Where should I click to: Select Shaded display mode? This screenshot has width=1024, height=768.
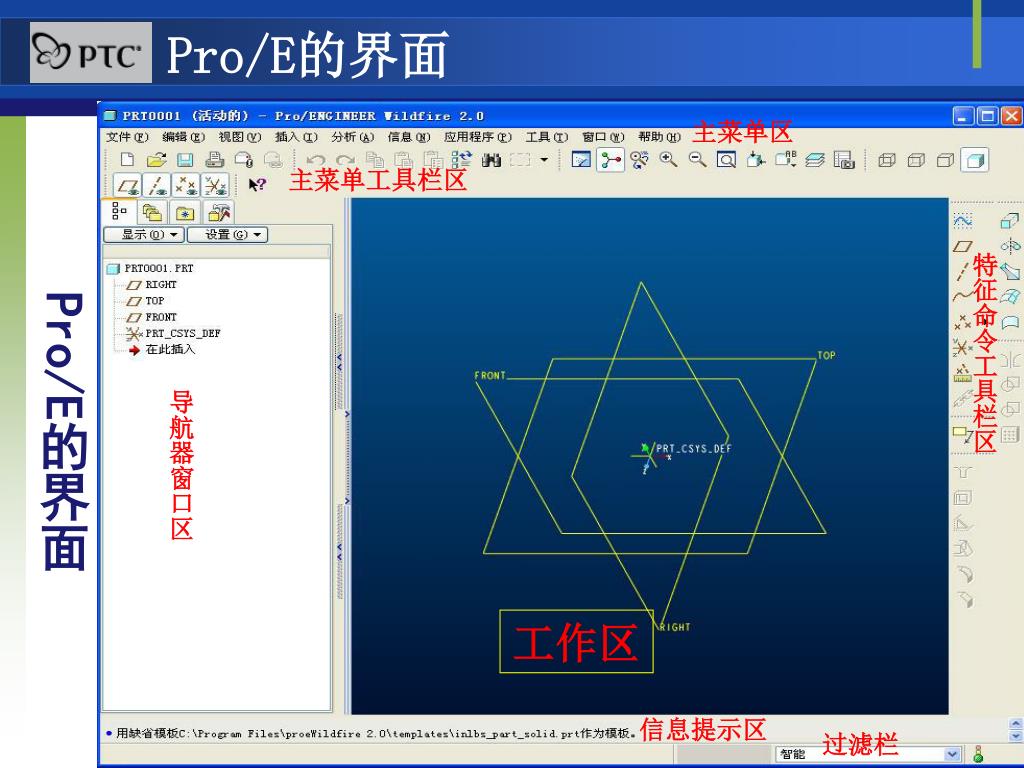click(x=975, y=160)
